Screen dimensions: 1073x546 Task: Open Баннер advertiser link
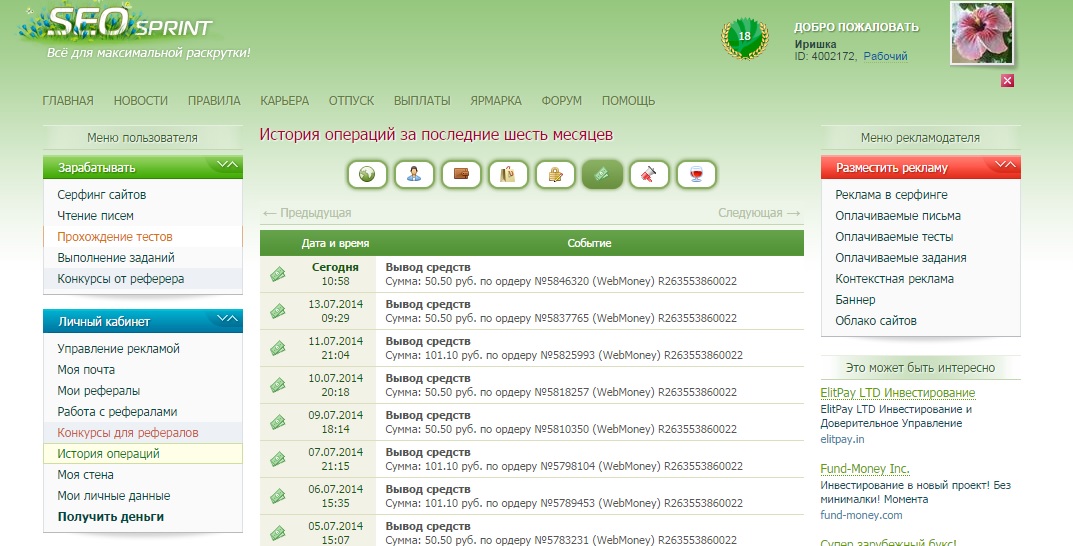tap(855, 300)
